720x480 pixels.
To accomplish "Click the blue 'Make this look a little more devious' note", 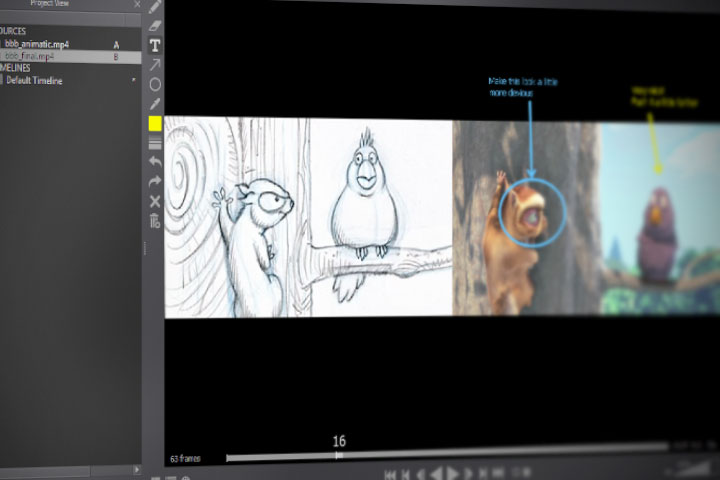I will [523, 87].
